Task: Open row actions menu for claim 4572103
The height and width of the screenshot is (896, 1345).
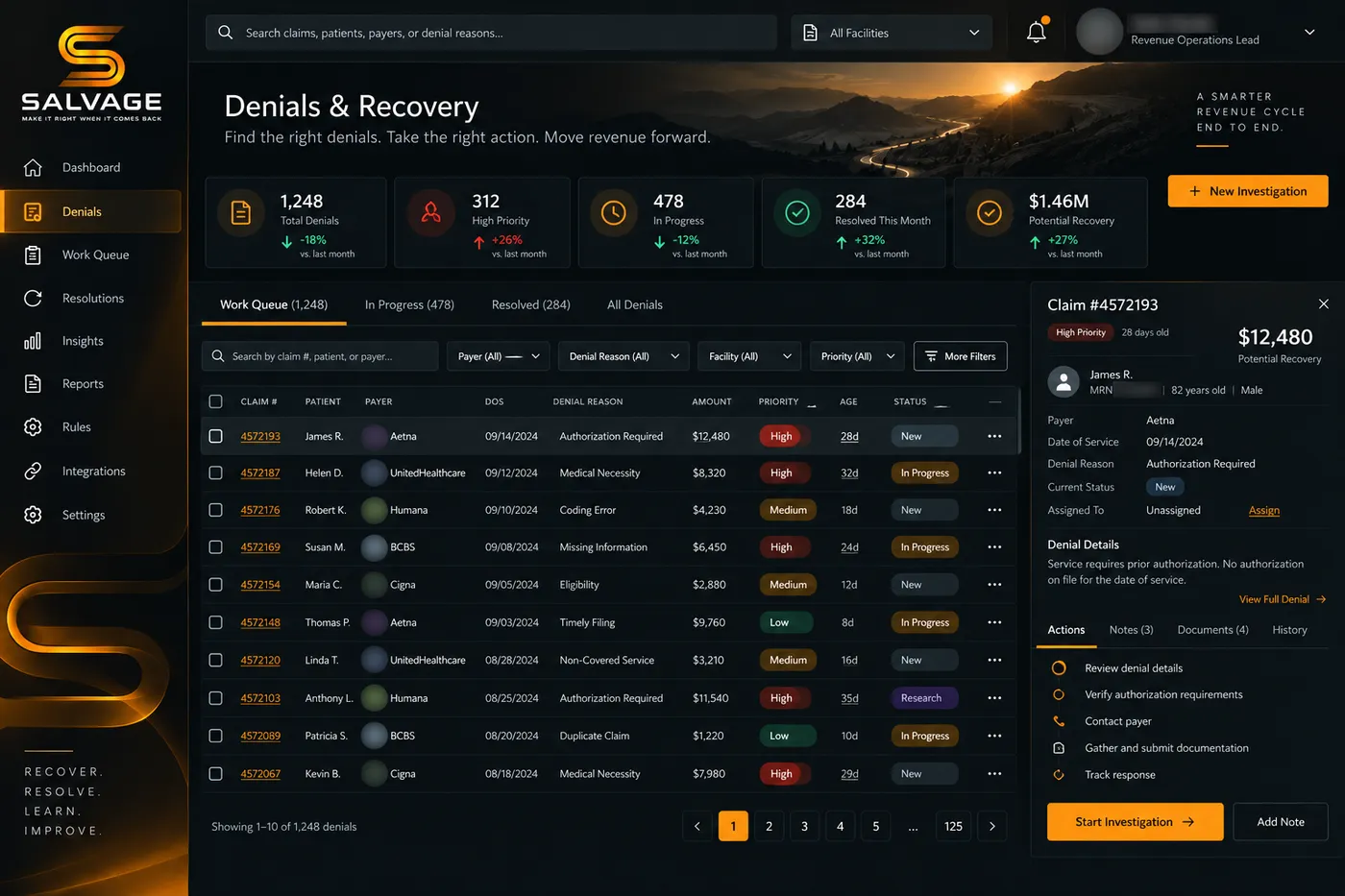Action: (x=994, y=698)
